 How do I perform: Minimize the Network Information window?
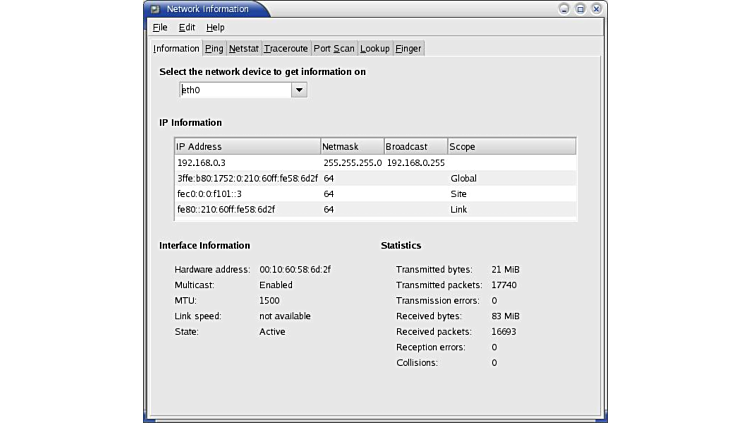click(565, 8)
